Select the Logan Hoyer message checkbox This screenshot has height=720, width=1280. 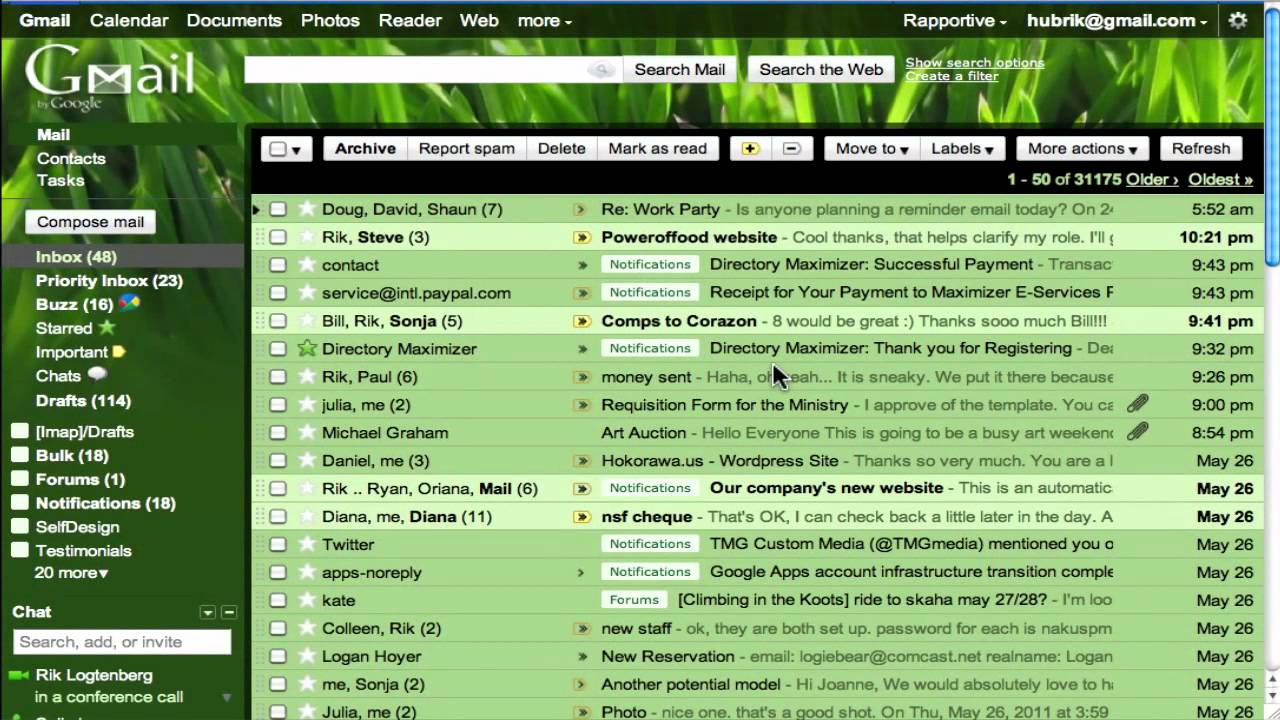click(x=278, y=657)
